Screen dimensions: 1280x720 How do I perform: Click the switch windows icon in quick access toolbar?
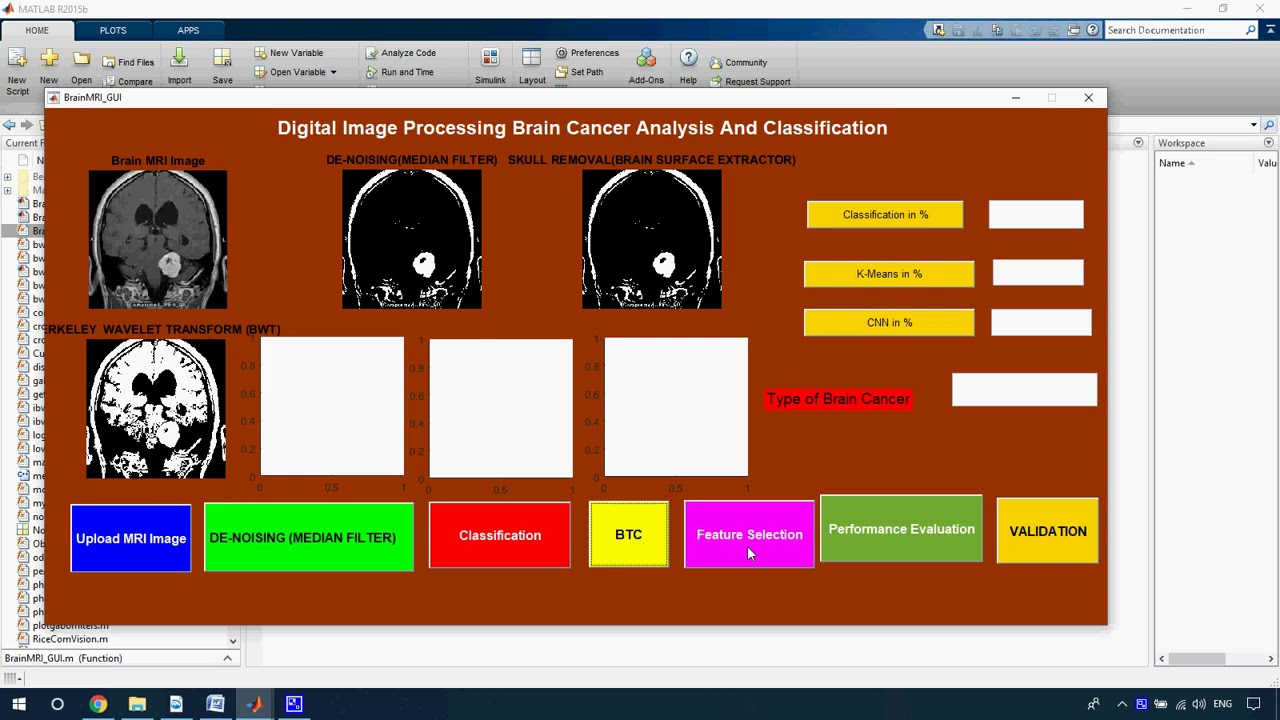point(1073,30)
